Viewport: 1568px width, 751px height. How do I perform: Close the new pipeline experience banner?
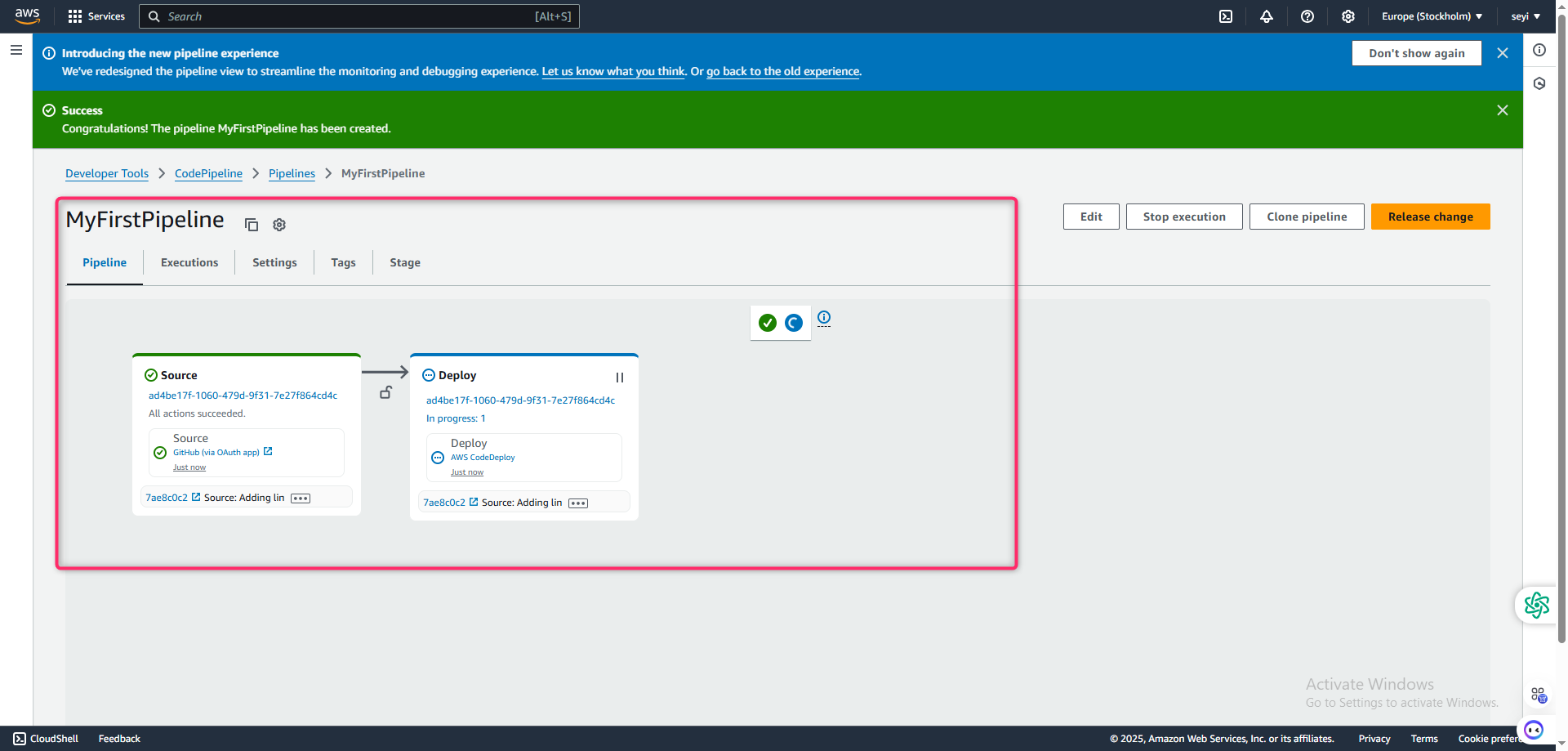[1503, 53]
